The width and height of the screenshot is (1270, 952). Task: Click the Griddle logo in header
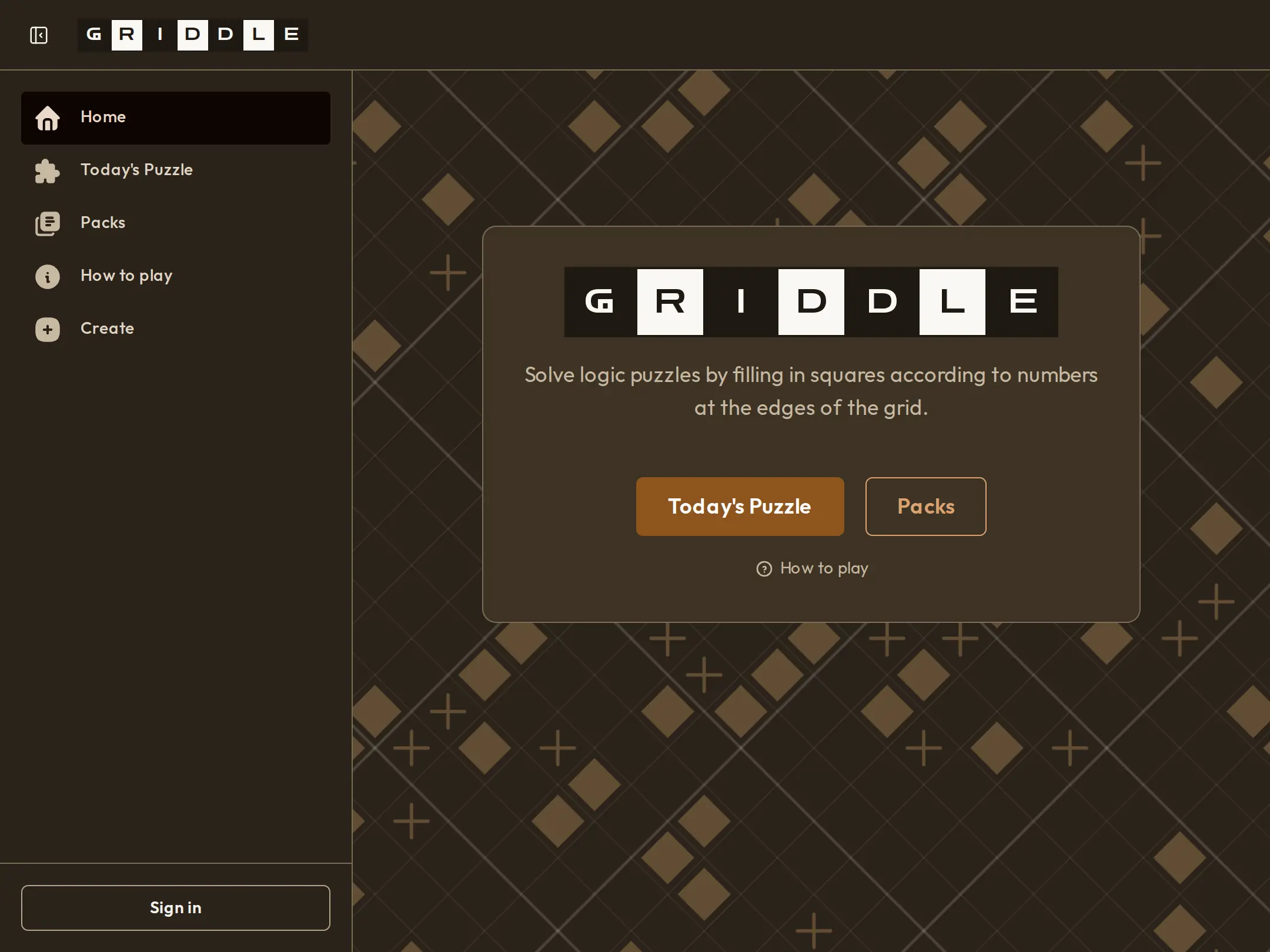pyautogui.click(x=193, y=35)
